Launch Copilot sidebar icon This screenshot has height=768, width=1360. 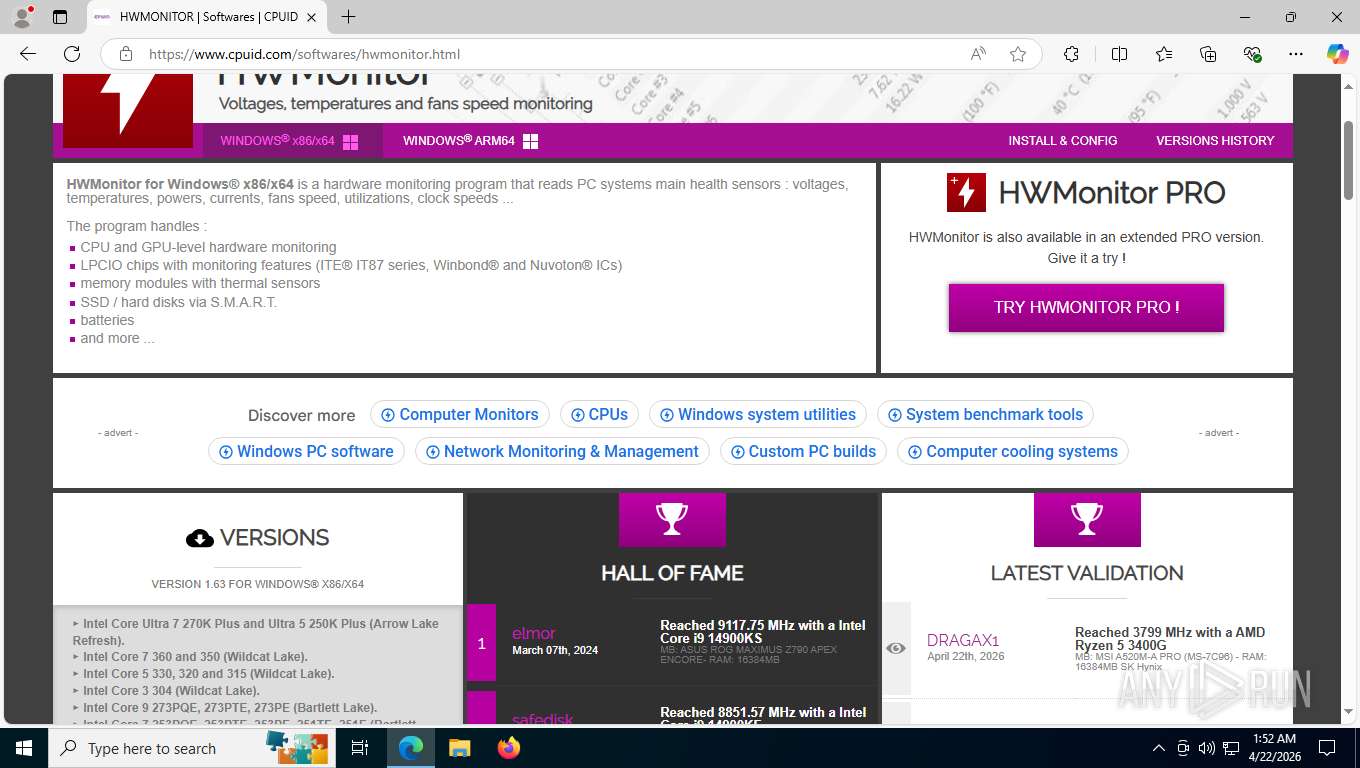pos(1337,54)
